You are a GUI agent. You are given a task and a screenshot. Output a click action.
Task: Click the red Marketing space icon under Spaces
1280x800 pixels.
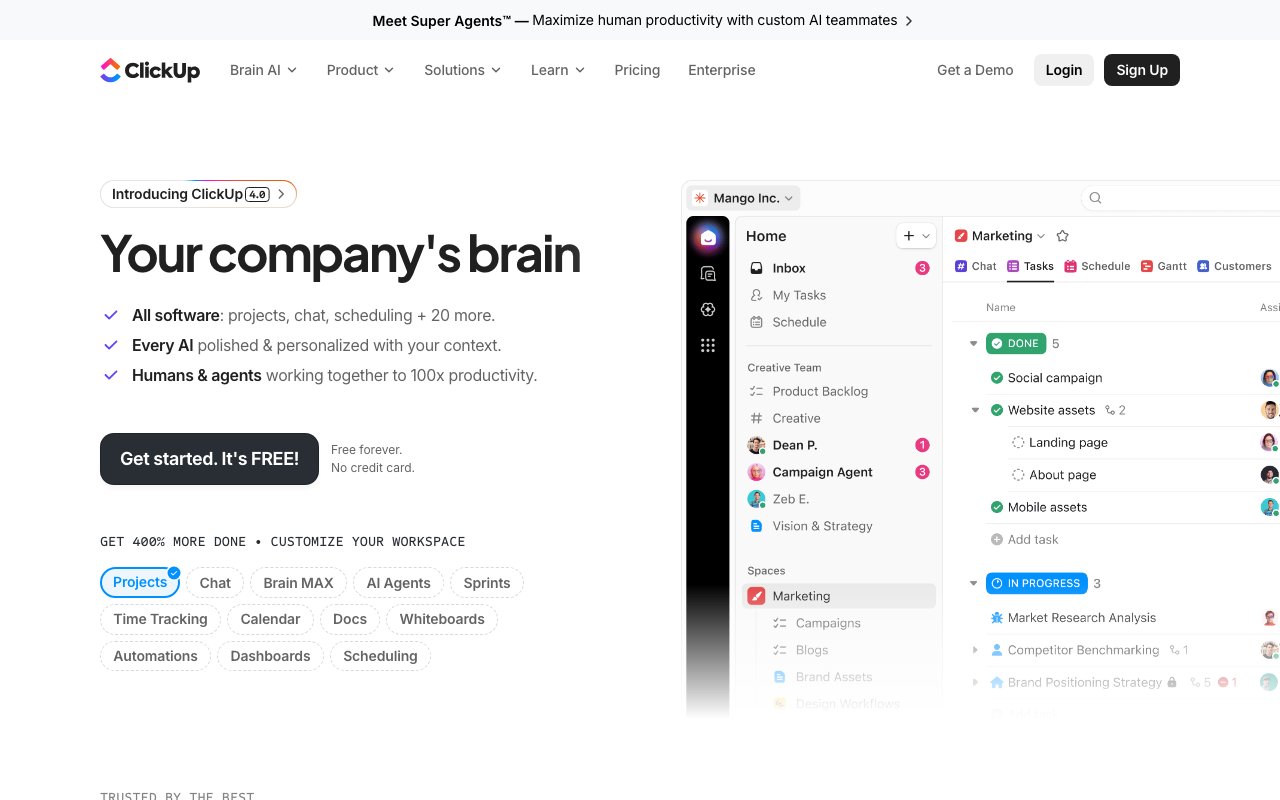click(x=756, y=596)
